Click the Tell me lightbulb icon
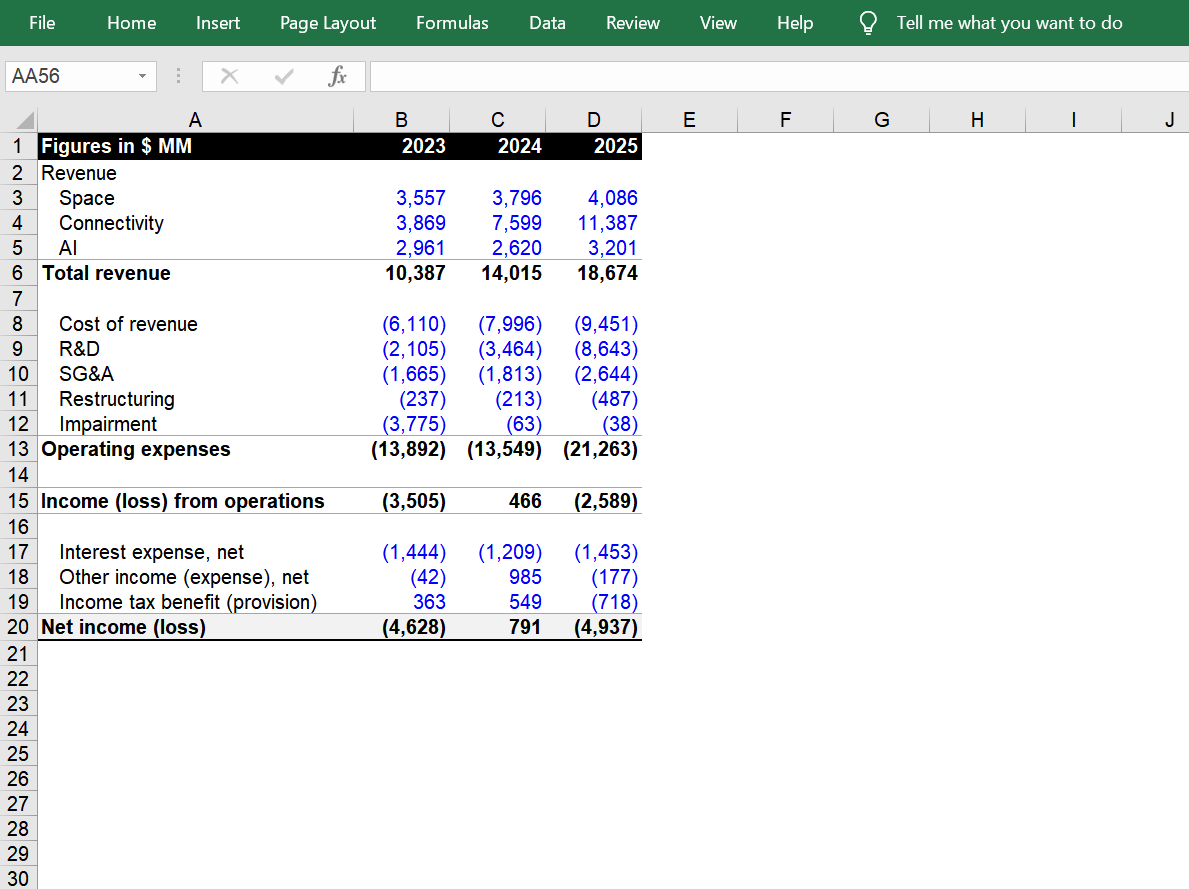This screenshot has height=889, width=1189. pos(867,23)
